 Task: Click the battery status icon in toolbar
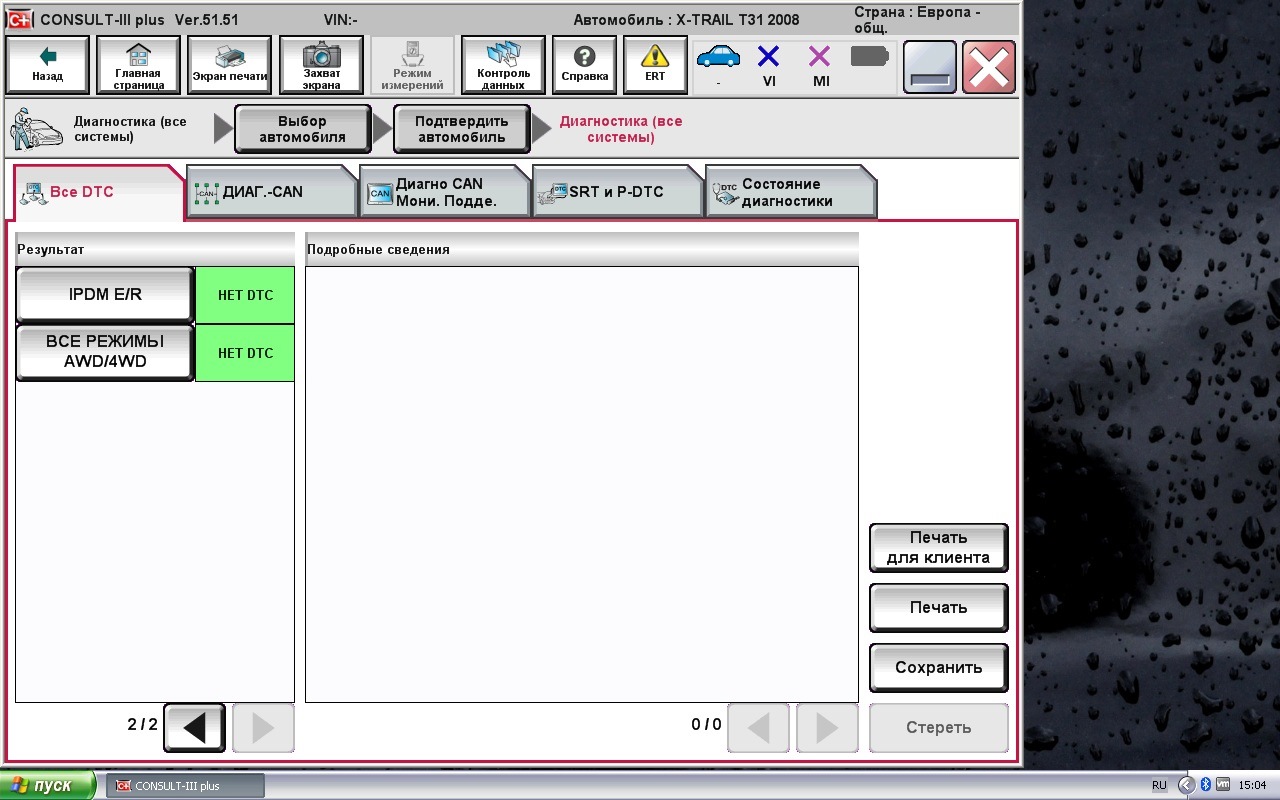pyautogui.click(x=870, y=57)
